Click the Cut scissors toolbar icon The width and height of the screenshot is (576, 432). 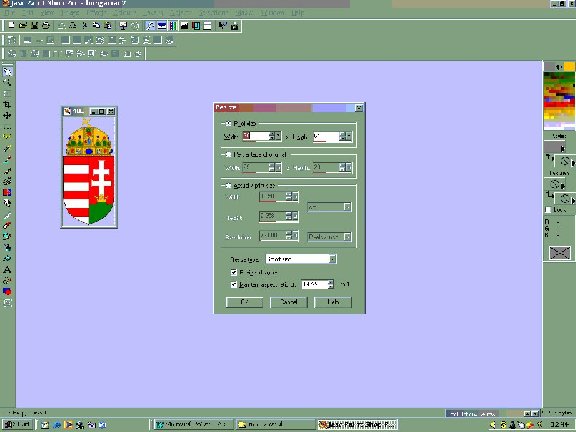[84, 25]
